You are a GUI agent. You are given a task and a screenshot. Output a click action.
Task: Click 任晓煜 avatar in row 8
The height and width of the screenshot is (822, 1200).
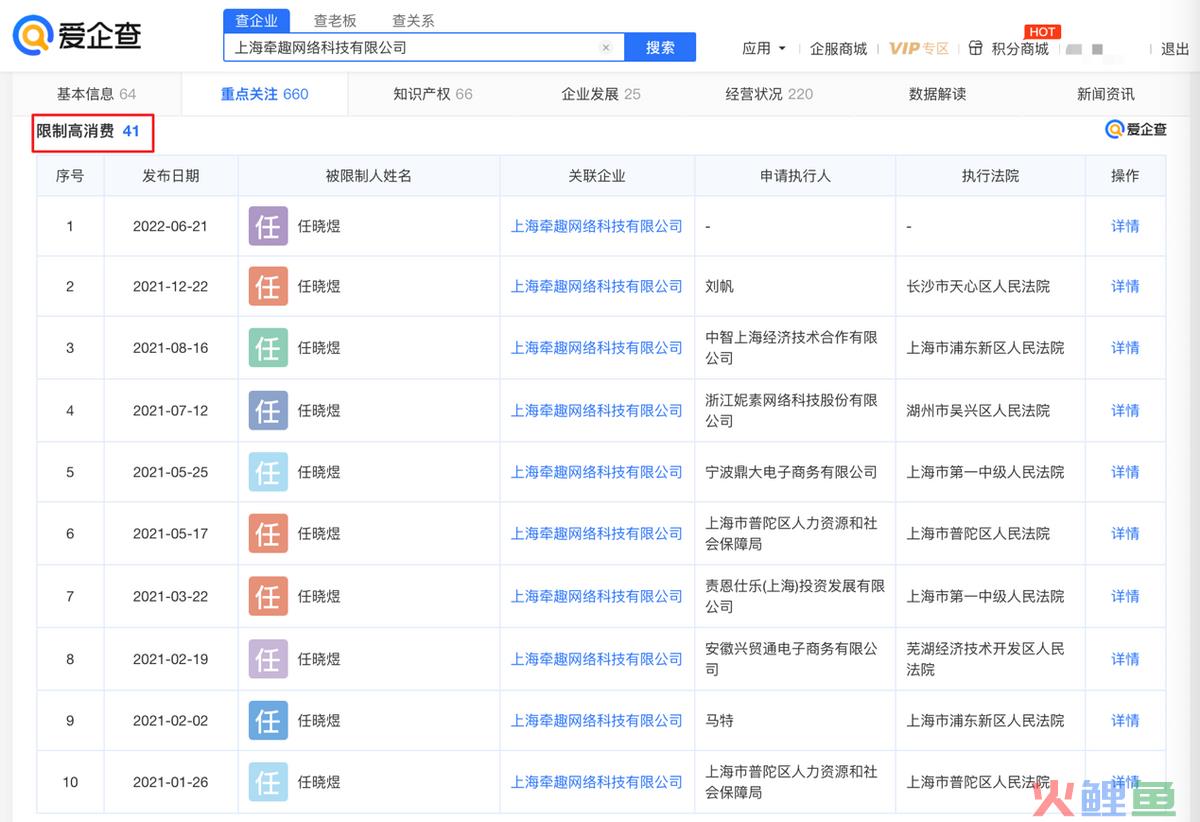point(268,659)
